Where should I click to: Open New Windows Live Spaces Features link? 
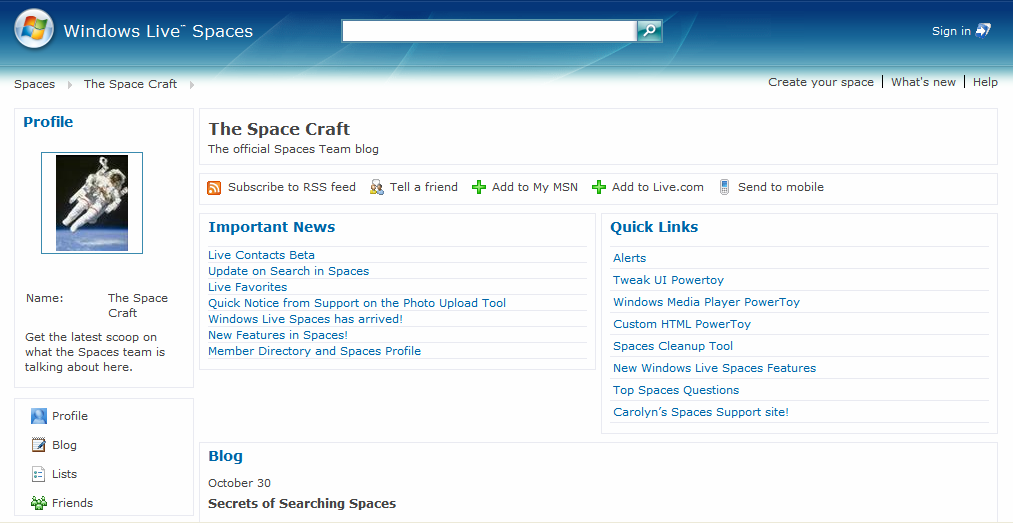pyautogui.click(x=715, y=368)
